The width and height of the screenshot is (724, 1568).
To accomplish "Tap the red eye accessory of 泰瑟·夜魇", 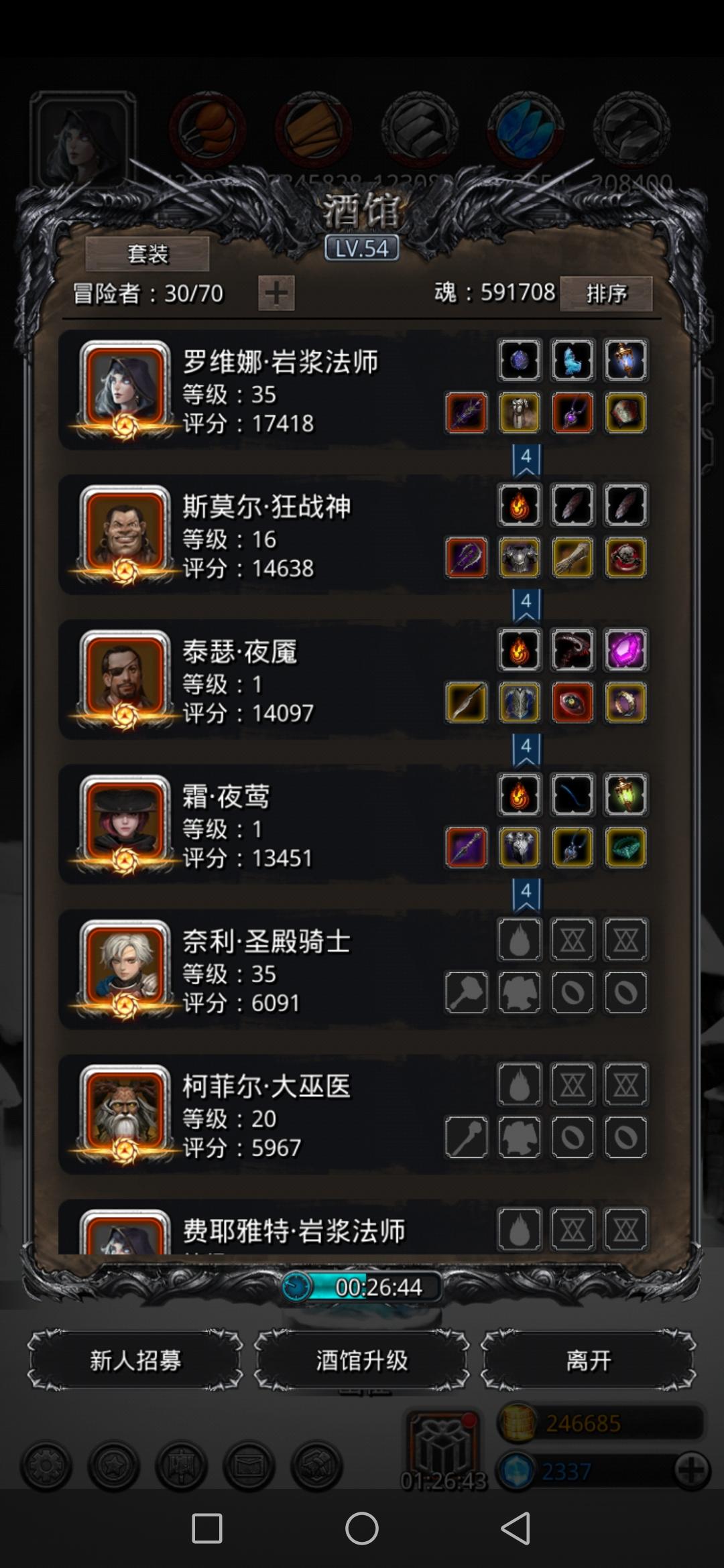I will pos(572,703).
